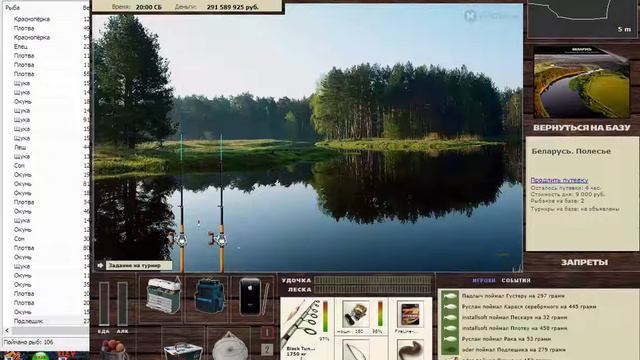Screen dimensions: 640x360
Task: Click the УДОЧКА tension indicator bar
Action: point(373,280)
